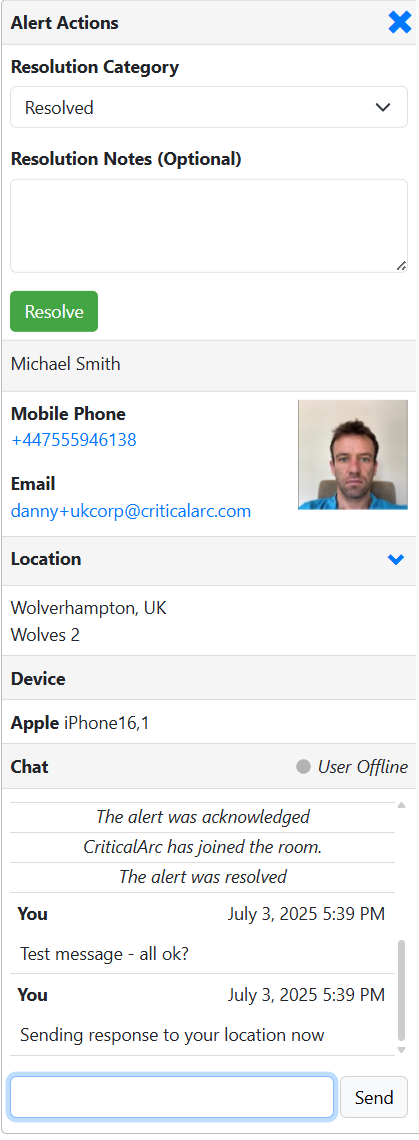View Michael Smith's profile photo
Viewport: 419px width, 1140px height.
(353, 454)
